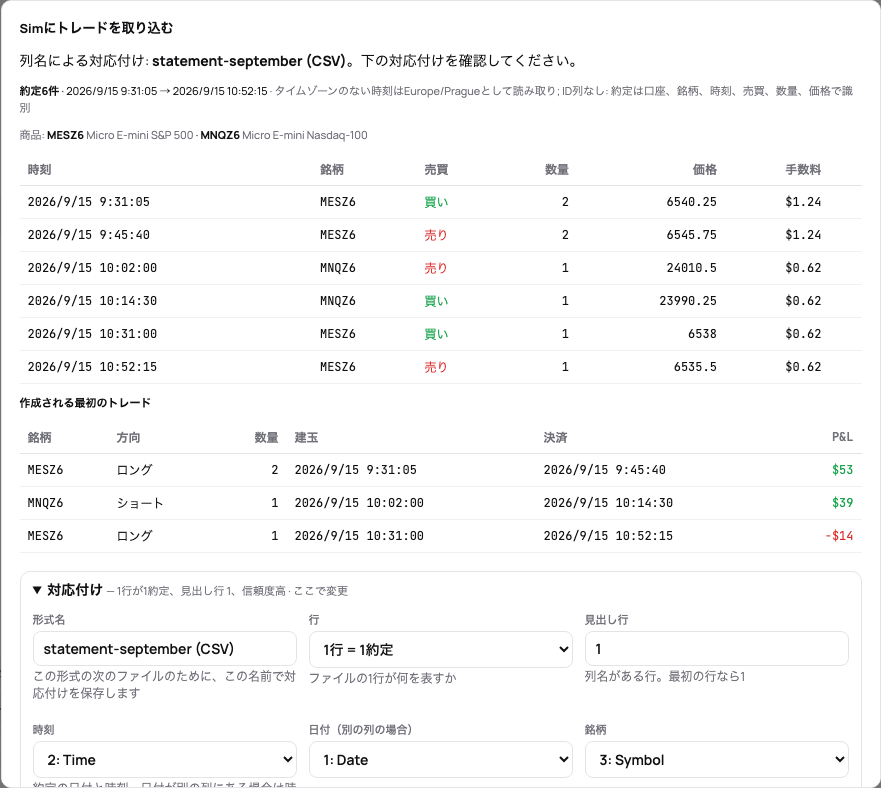The image size is (881, 788).
Task: Click the $53 P&L value
Action: [x=842, y=470]
